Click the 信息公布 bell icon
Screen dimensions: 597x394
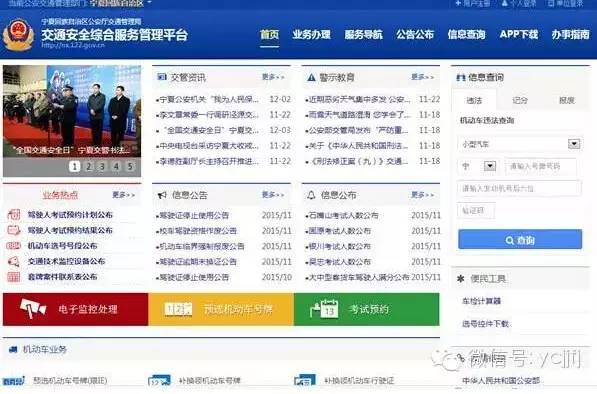click(311, 195)
